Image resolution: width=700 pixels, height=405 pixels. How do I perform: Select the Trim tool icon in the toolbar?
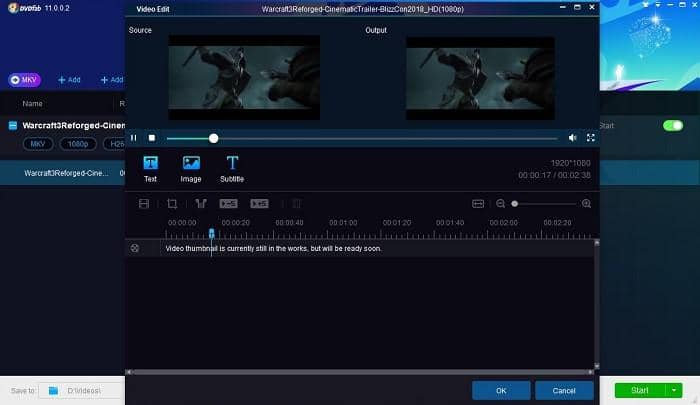click(200, 204)
